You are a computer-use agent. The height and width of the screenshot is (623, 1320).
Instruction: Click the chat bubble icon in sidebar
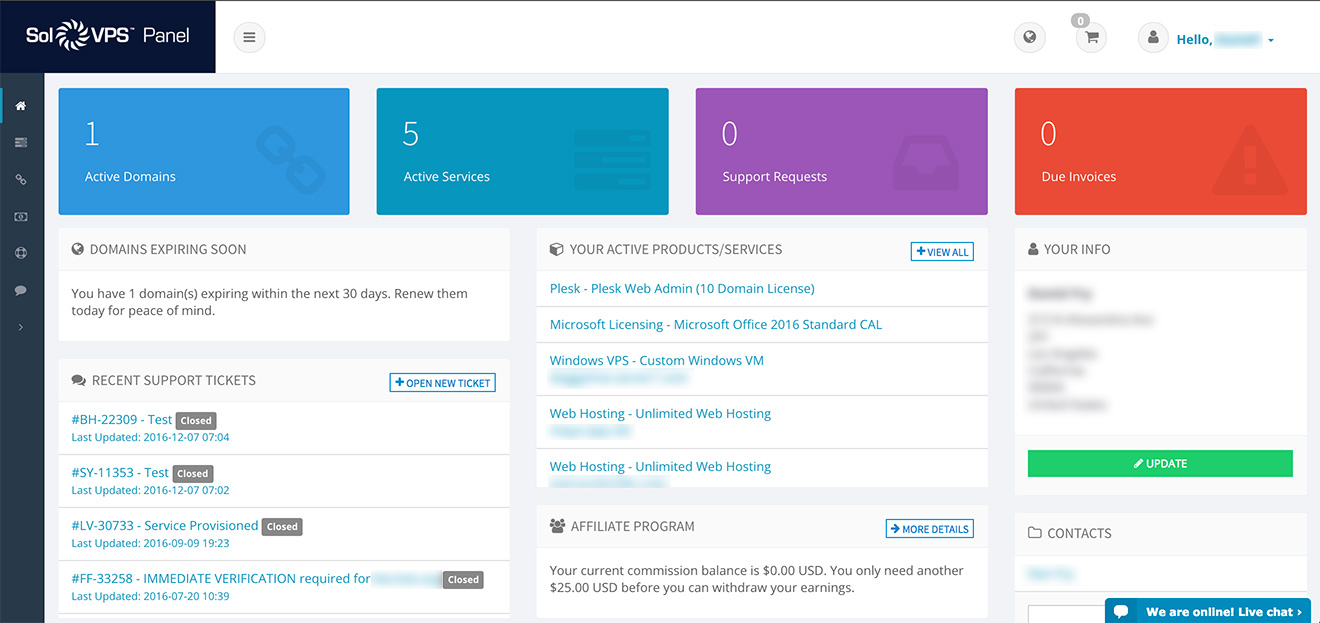tap(21, 290)
